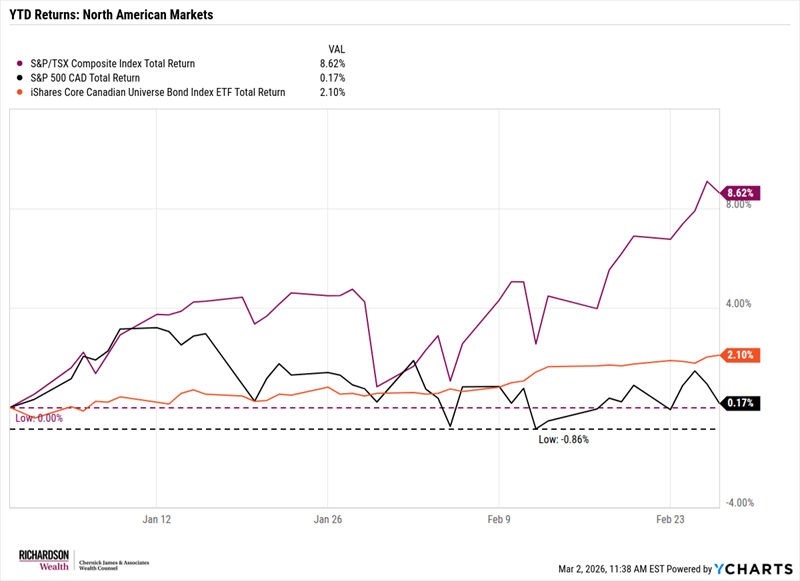Click the orange iShares bond legend dot

pos(23,92)
